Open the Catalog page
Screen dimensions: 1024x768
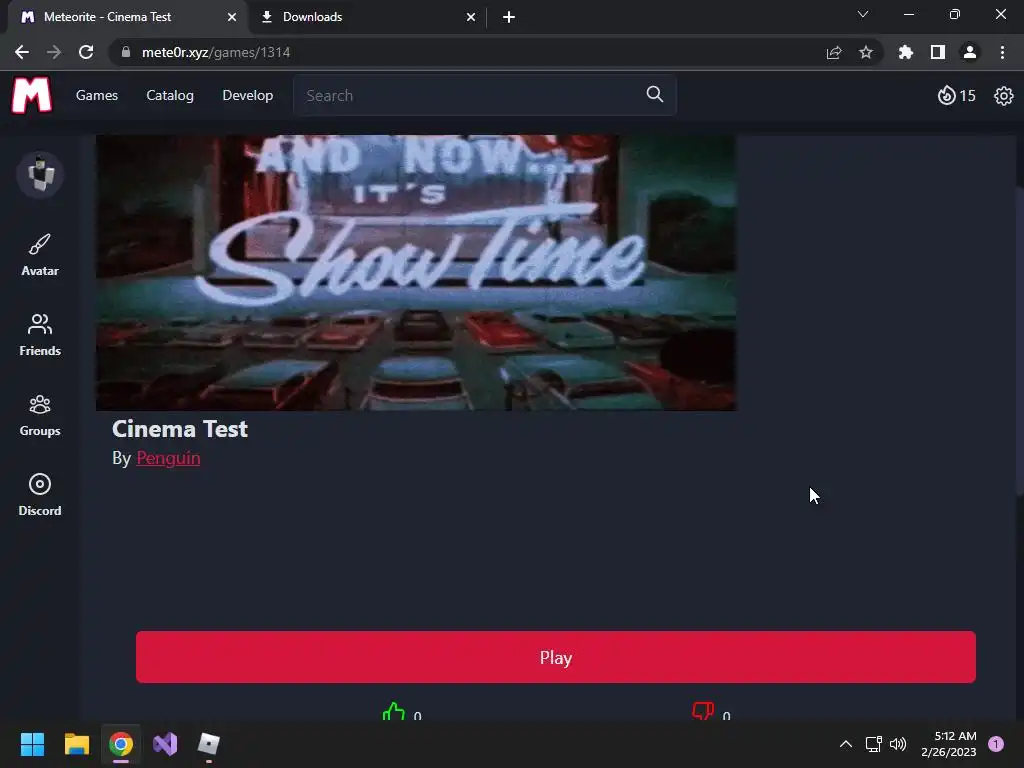click(x=170, y=95)
